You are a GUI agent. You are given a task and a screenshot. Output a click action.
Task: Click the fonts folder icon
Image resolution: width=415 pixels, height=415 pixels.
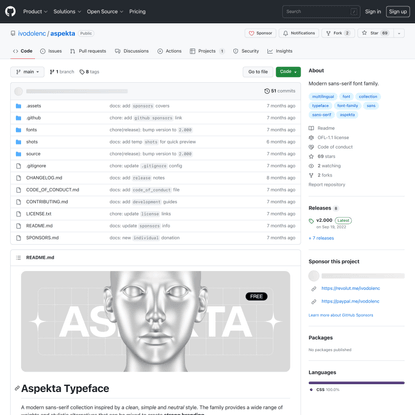19,130
